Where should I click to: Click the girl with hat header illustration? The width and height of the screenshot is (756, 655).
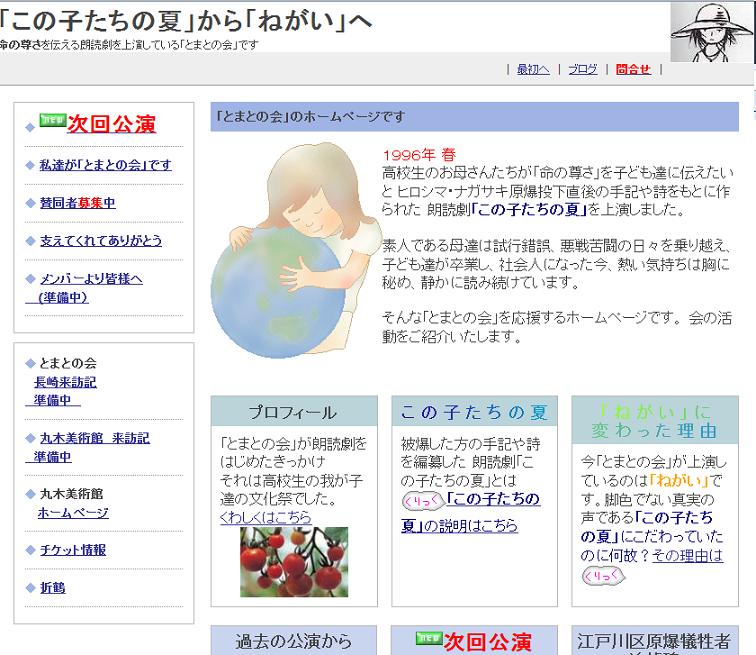point(711,32)
